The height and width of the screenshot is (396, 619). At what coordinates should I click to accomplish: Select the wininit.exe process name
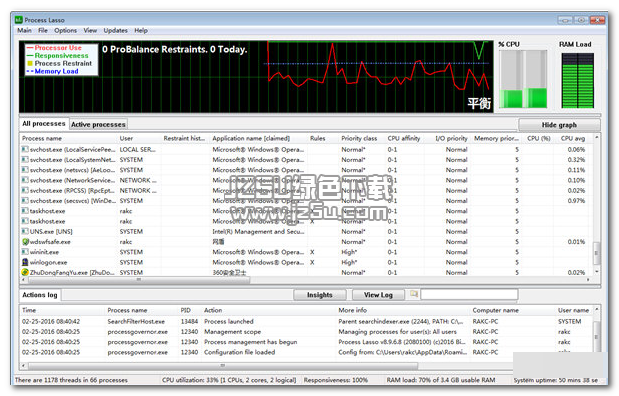(44, 252)
